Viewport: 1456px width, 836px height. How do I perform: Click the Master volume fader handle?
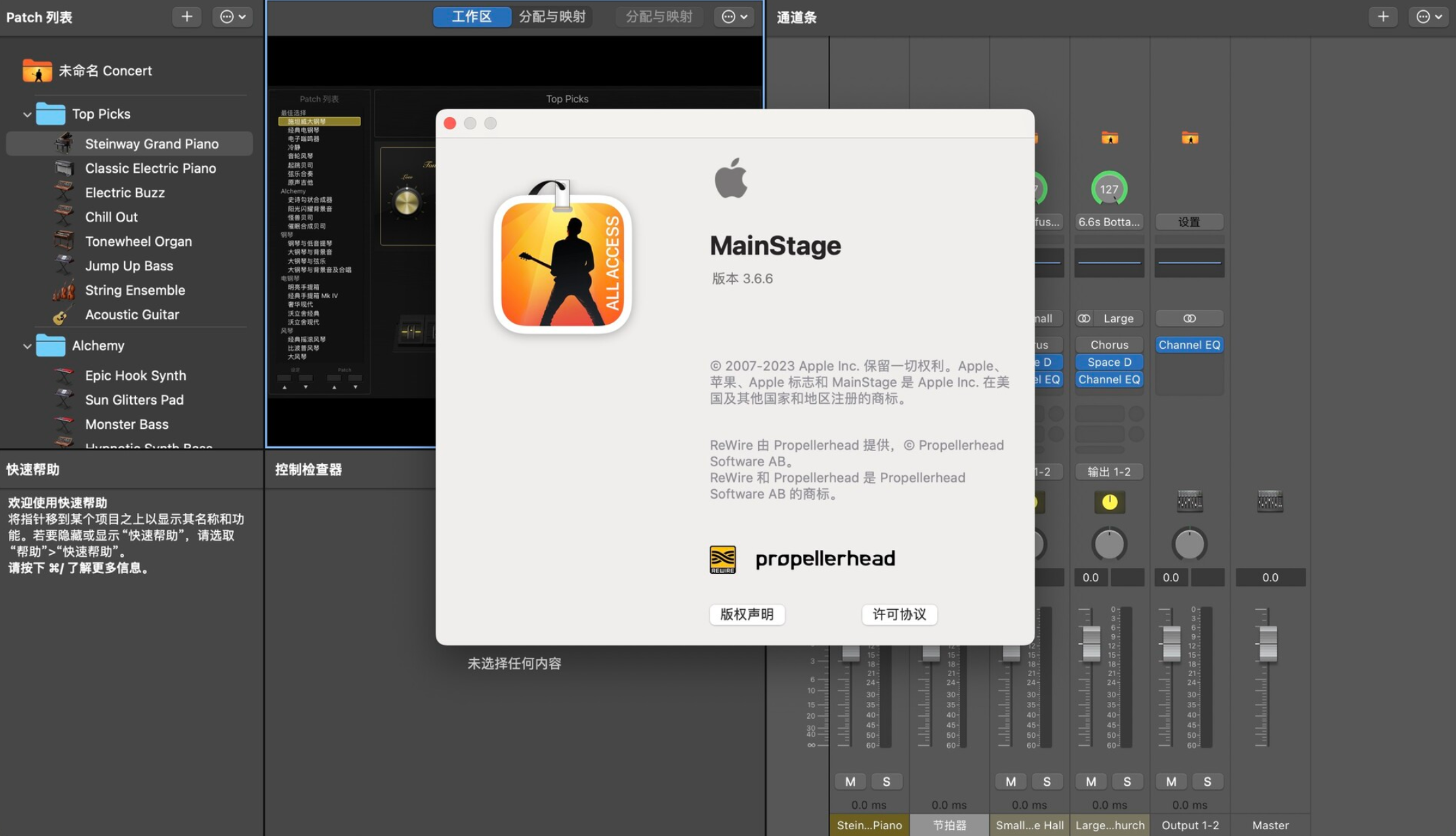(x=1268, y=643)
